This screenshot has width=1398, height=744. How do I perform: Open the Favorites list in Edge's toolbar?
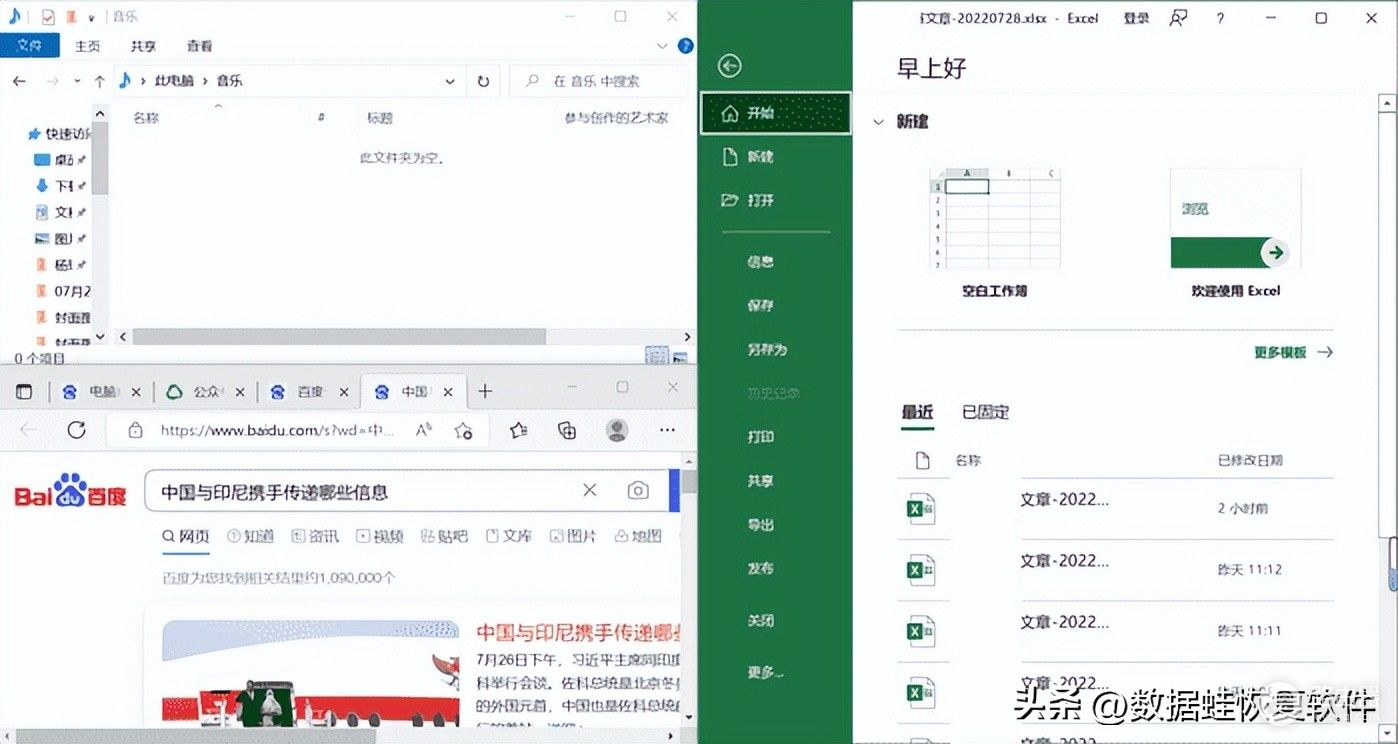[518, 430]
